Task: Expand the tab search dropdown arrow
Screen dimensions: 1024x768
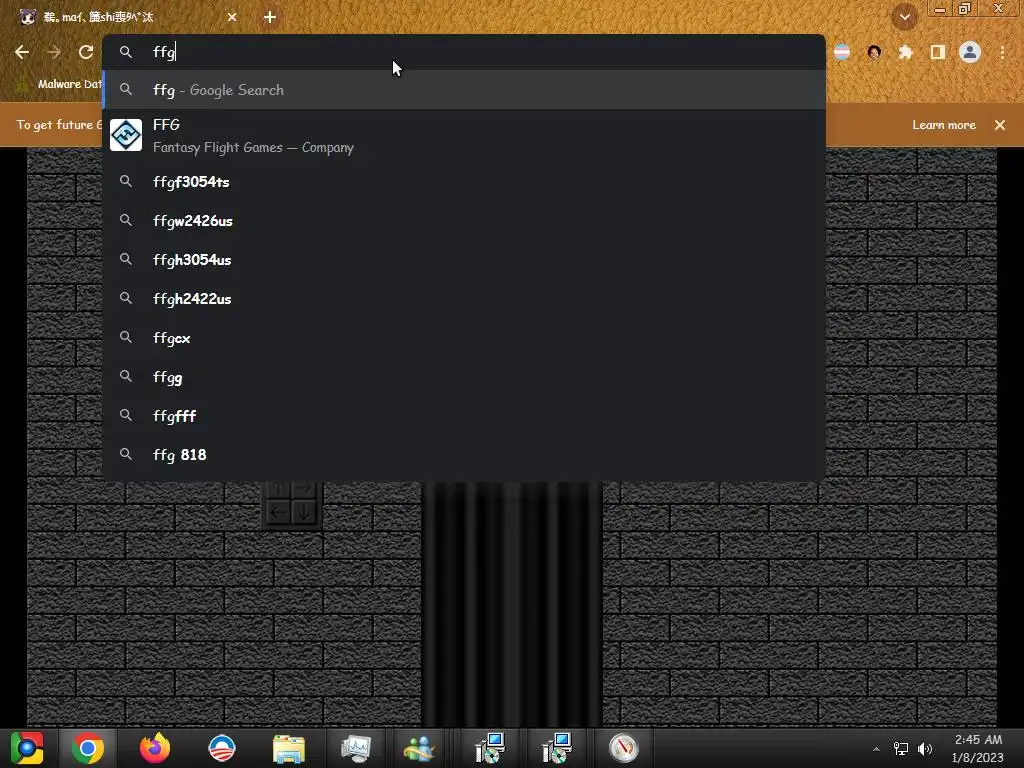Action: [x=904, y=17]
